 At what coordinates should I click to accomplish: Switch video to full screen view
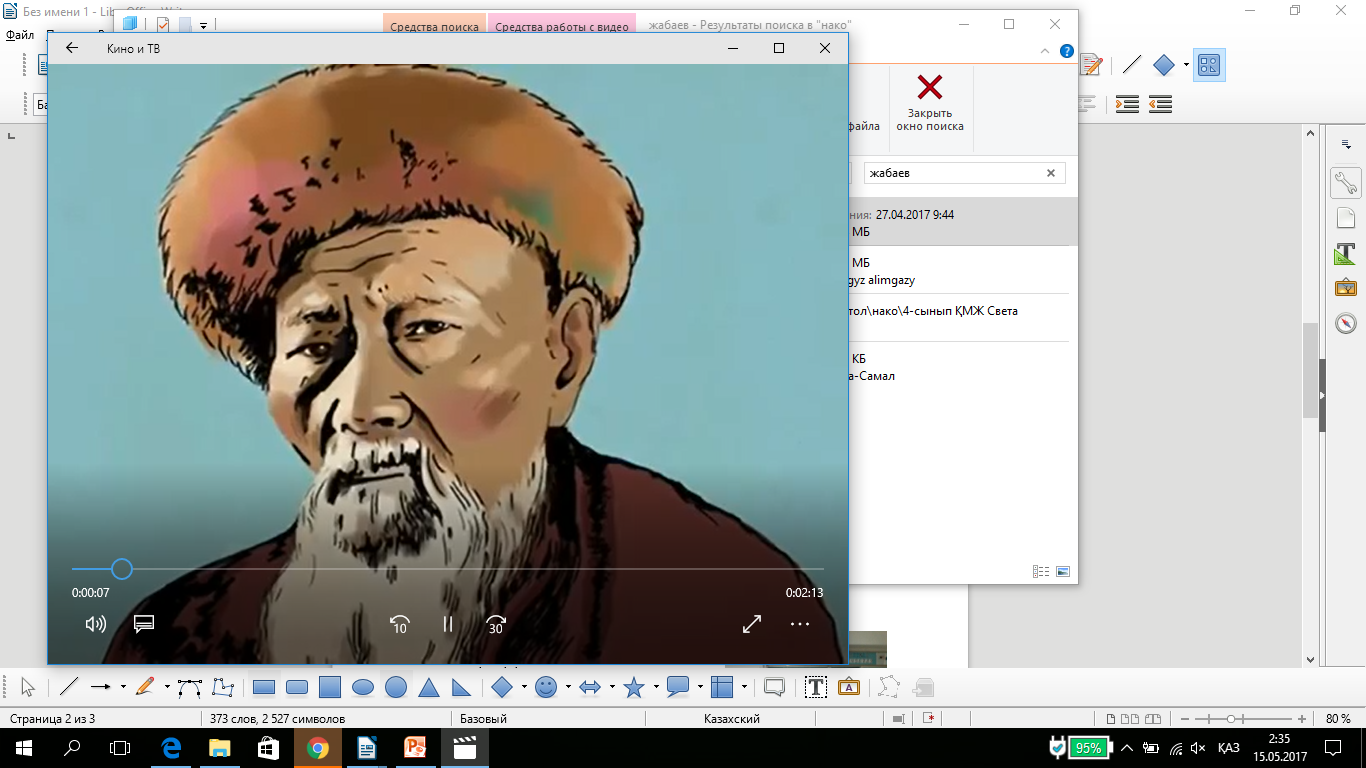coord(752,624)
